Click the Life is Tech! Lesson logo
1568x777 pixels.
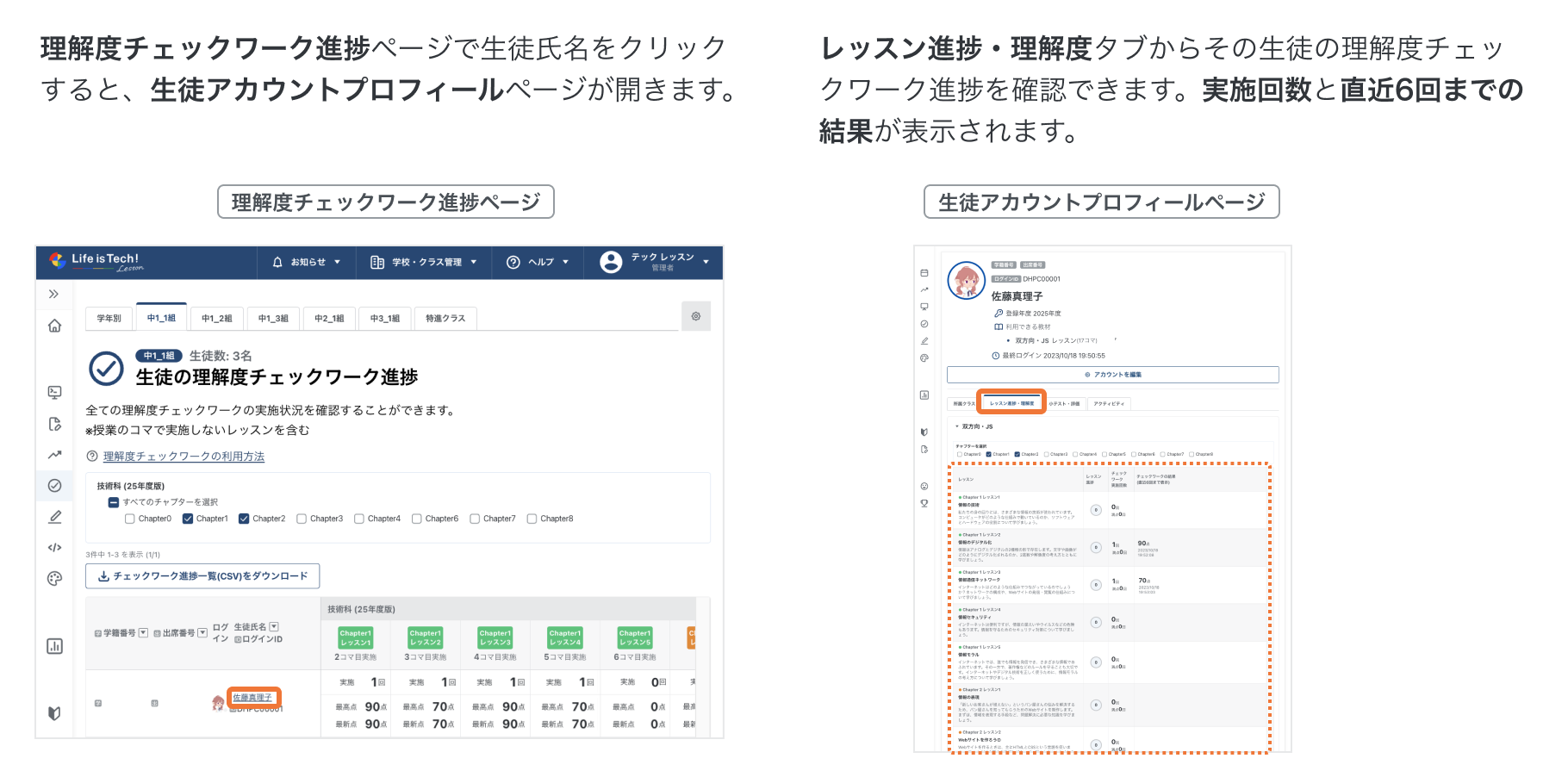click(95, 262)
